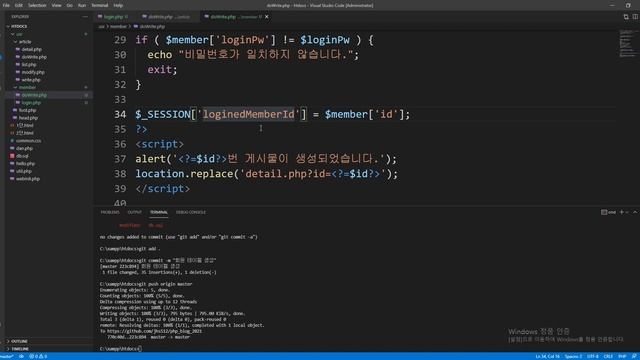The width and height of the screenshot is (640, 360).
Task: Open doWrite.php under the article folder
Action: tap(34, 57)
